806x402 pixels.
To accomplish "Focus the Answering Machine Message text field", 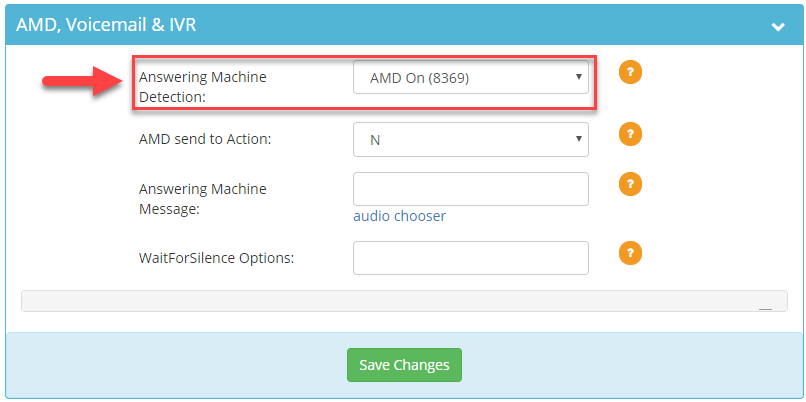I will tap(470, 189).
